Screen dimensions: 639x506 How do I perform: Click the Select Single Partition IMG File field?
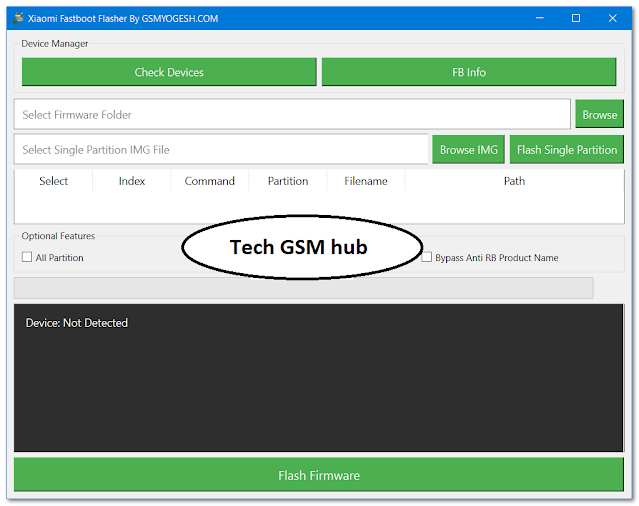click(221, 150)
